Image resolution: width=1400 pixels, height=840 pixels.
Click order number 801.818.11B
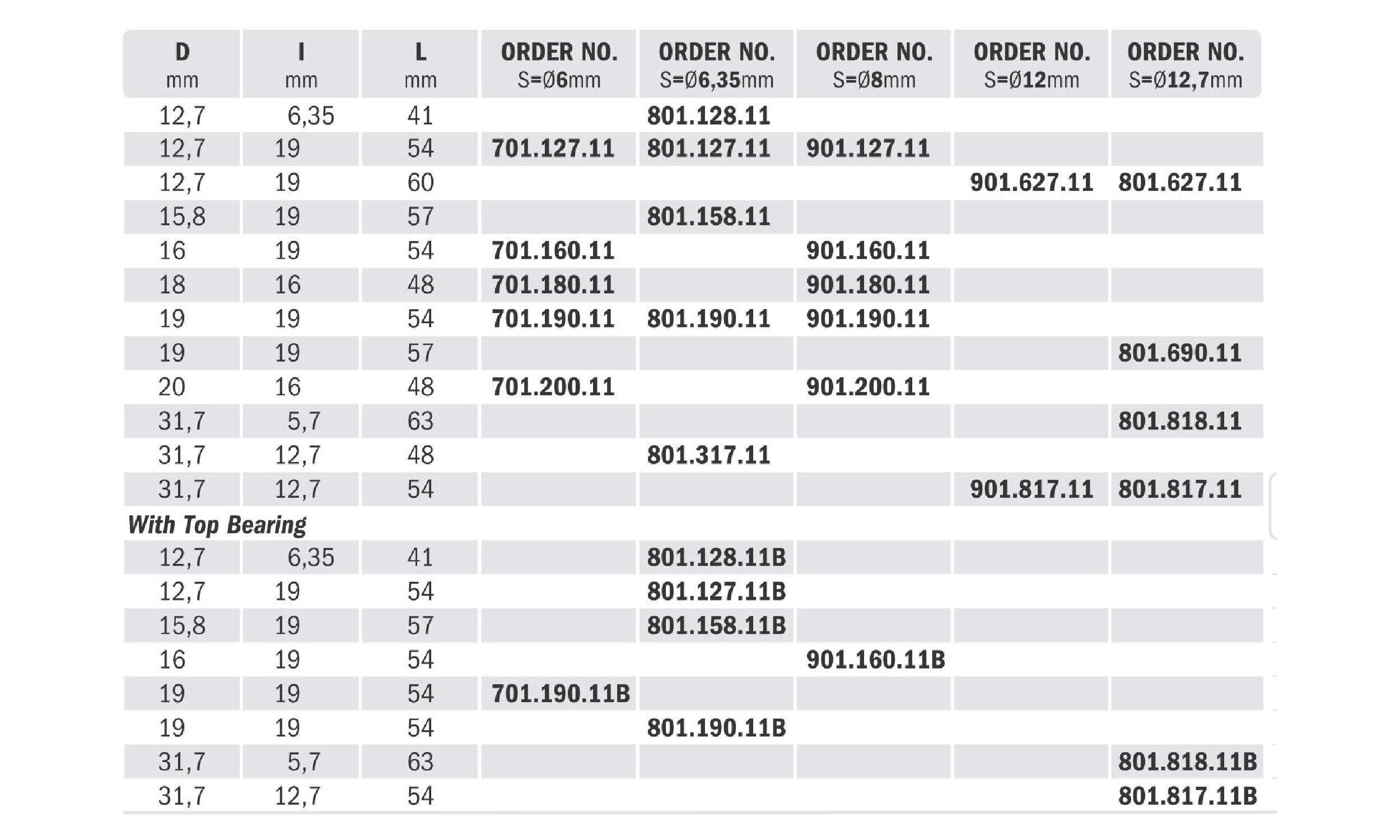point(1187,762)
